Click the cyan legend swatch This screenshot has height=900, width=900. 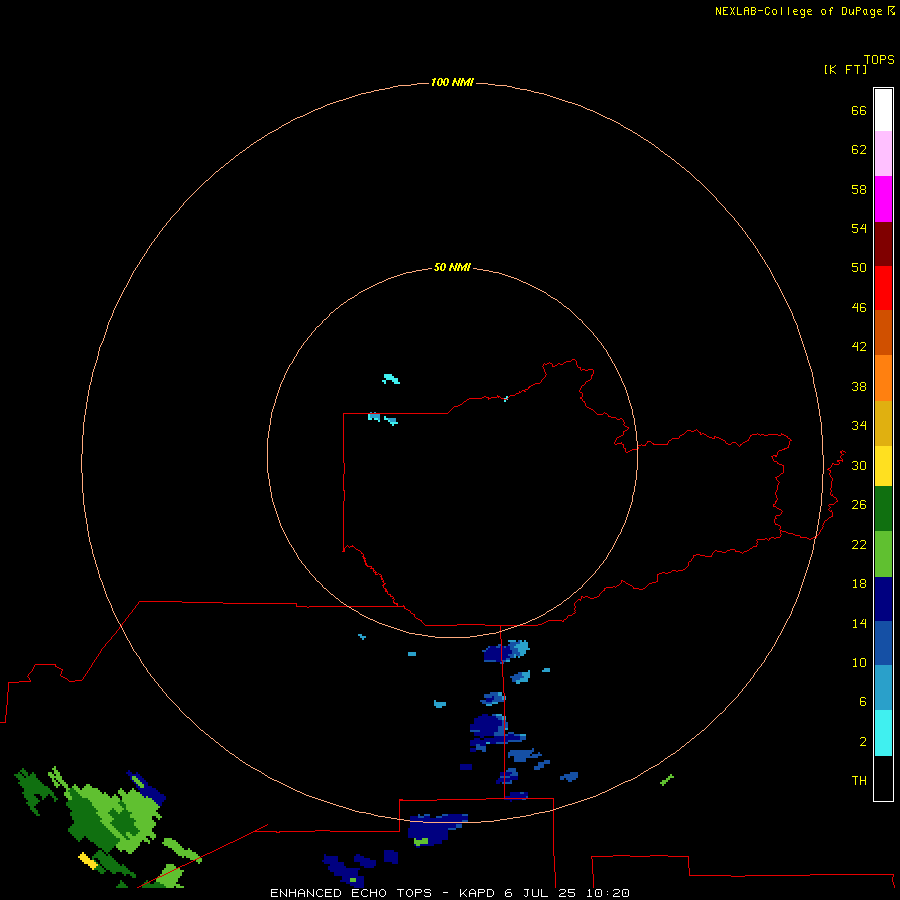883,733
